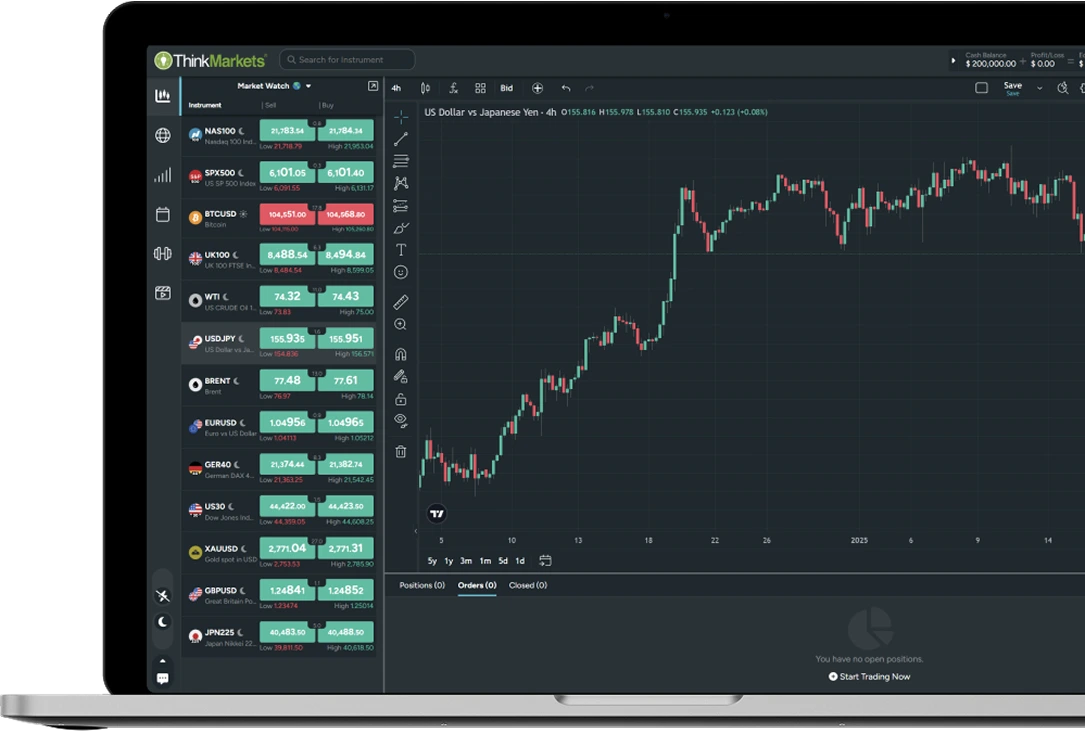Open the calendar from the sidebar

pyautogui.click(x=163, y=215)
